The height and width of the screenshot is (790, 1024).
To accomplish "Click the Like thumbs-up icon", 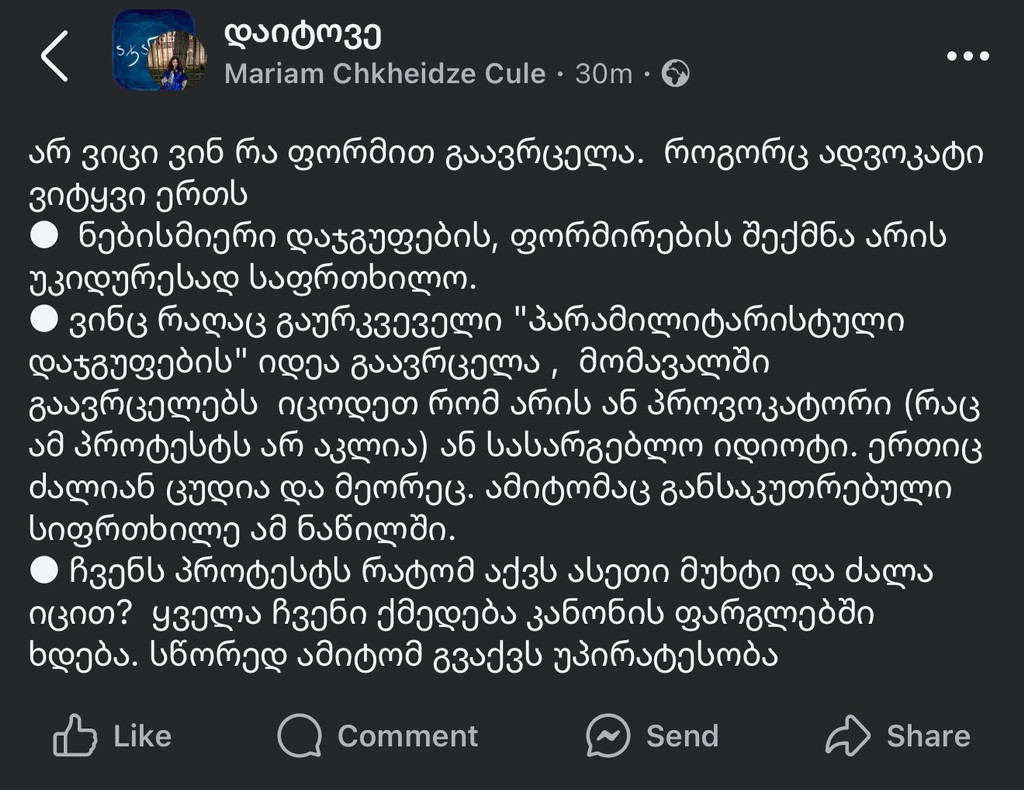I will [75, 736].
